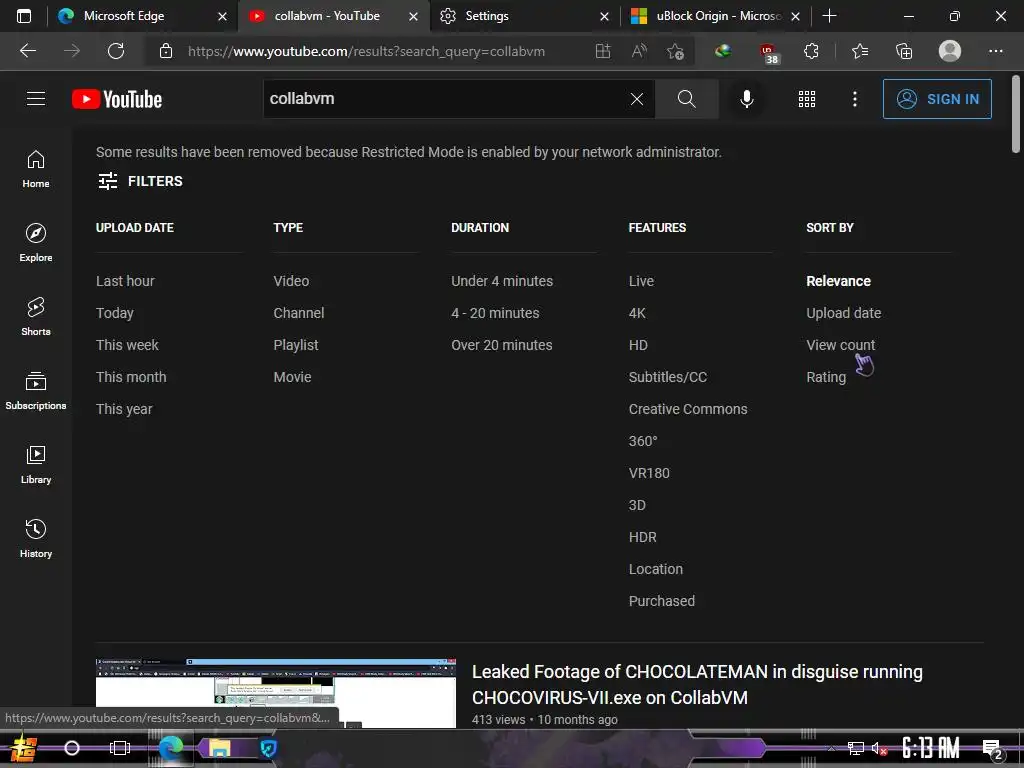Open Library in the sidebar
The height and width of the screenshot is (768, 1024).
[x=36, y=464]
